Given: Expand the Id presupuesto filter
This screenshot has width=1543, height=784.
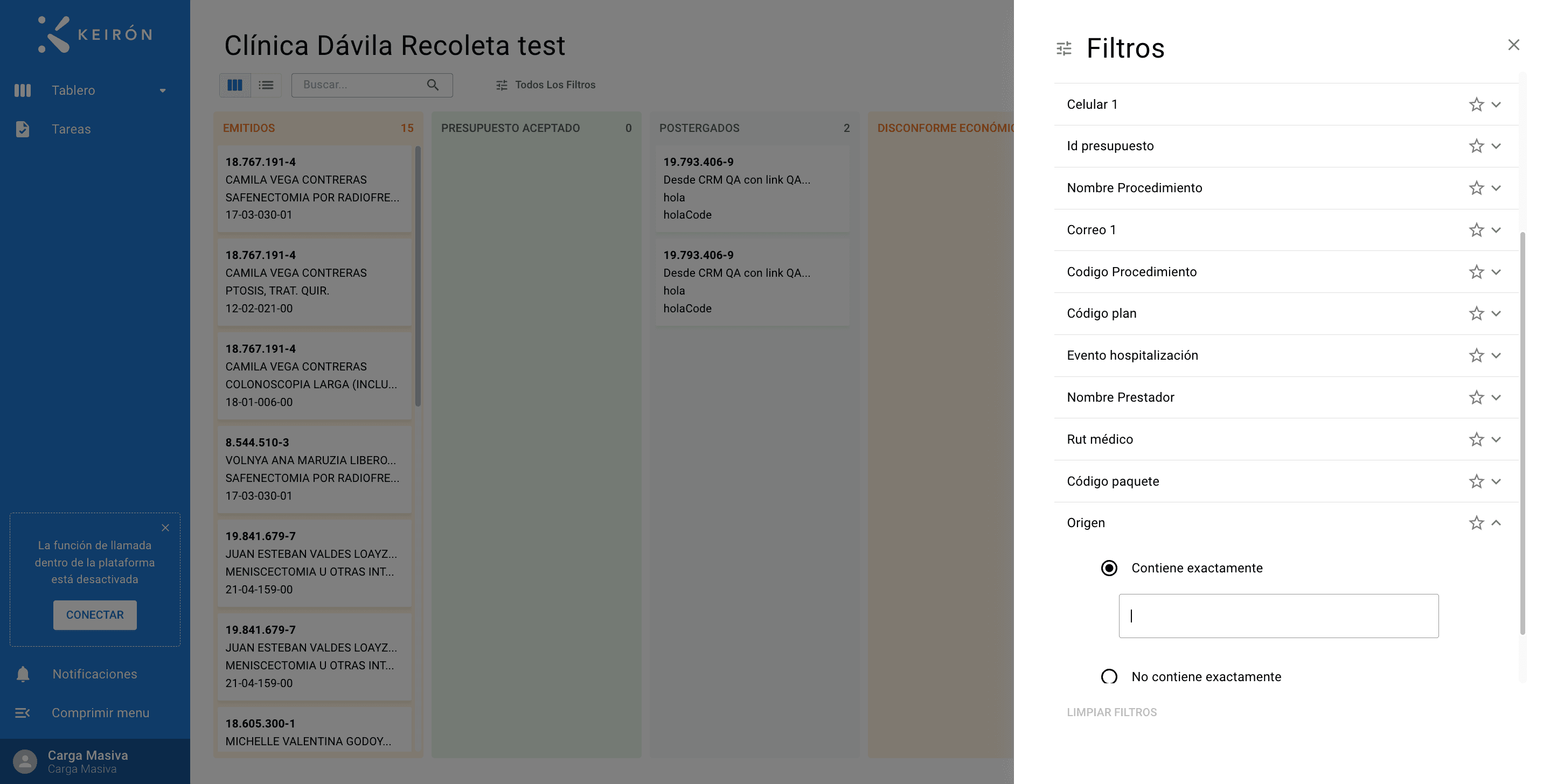Looking at the screenshot, I should coord(1496,146).
